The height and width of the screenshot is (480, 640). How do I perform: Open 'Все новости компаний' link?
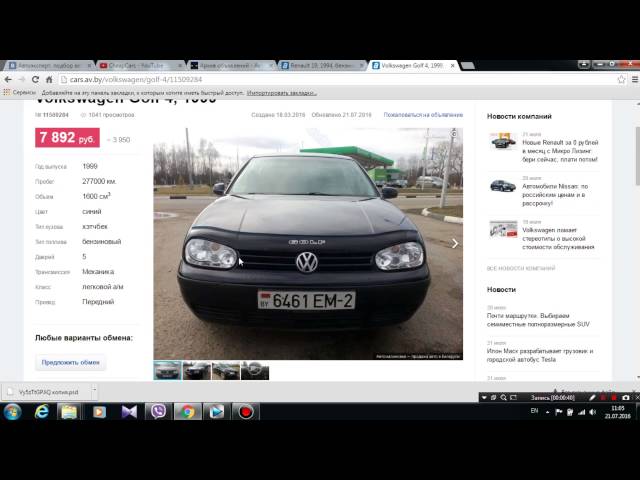pyautogui.click(x=520, y=268)
